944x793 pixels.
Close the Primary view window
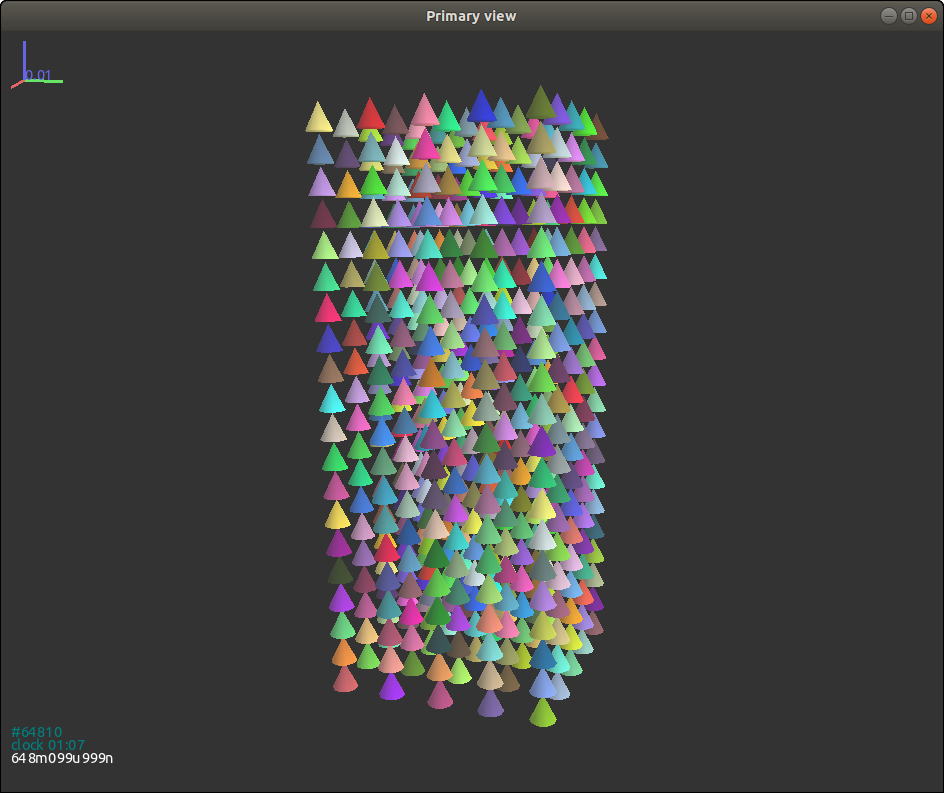(x=928, y=15)
